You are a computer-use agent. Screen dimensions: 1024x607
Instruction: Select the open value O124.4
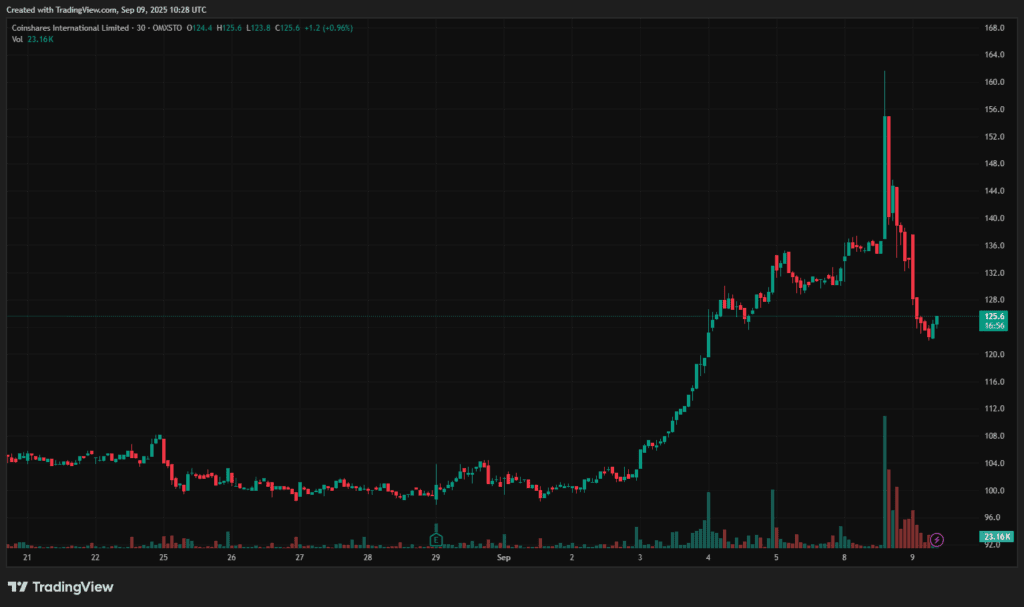pyautogui.click(x=199, y=28)
